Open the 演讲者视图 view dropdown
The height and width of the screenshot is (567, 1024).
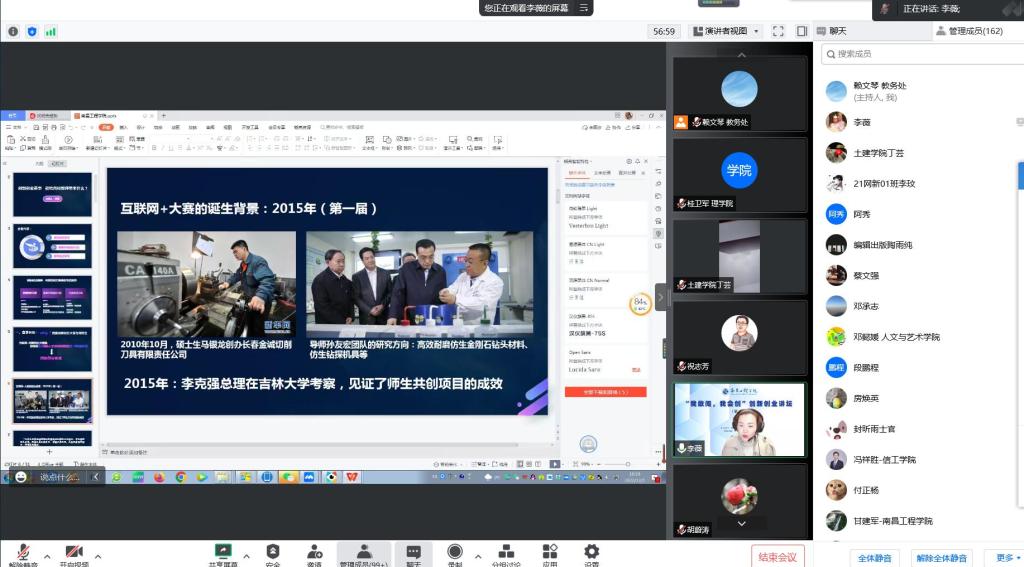726,31
